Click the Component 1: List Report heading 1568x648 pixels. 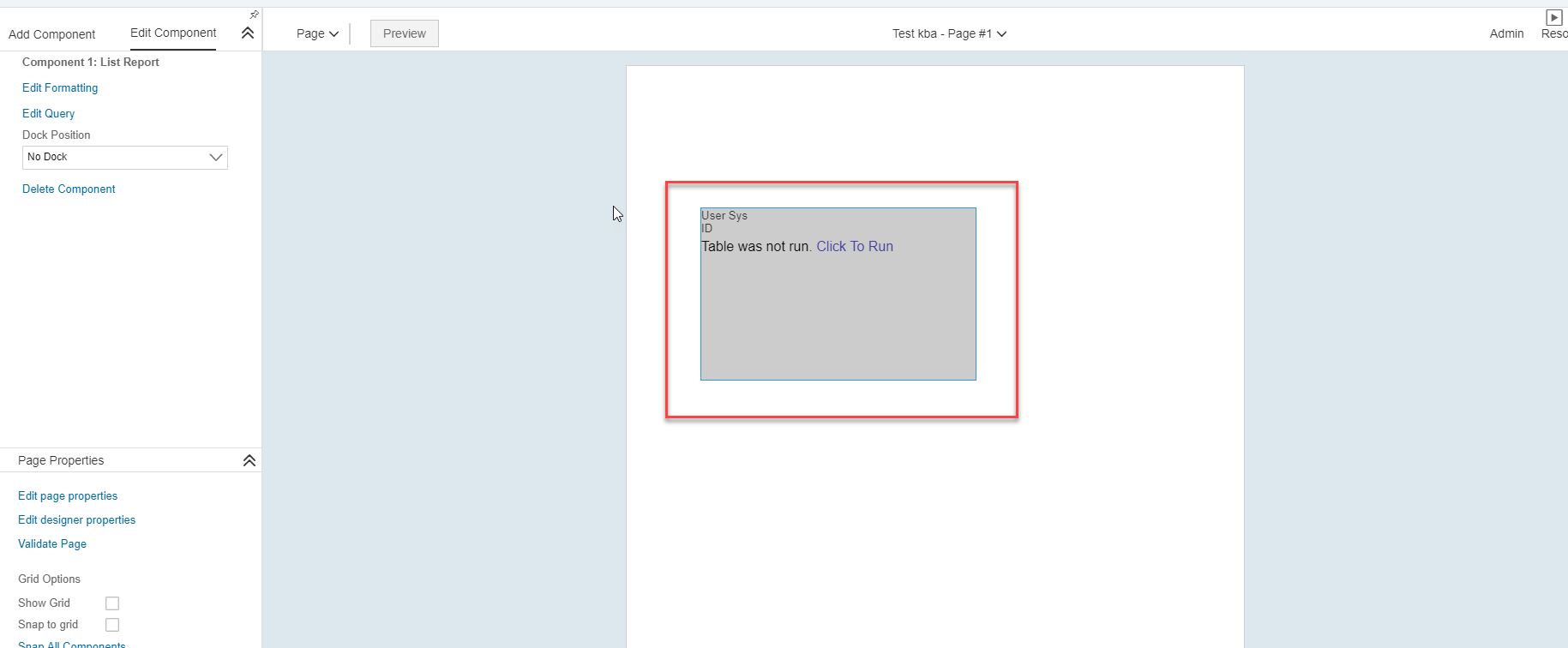91,62
